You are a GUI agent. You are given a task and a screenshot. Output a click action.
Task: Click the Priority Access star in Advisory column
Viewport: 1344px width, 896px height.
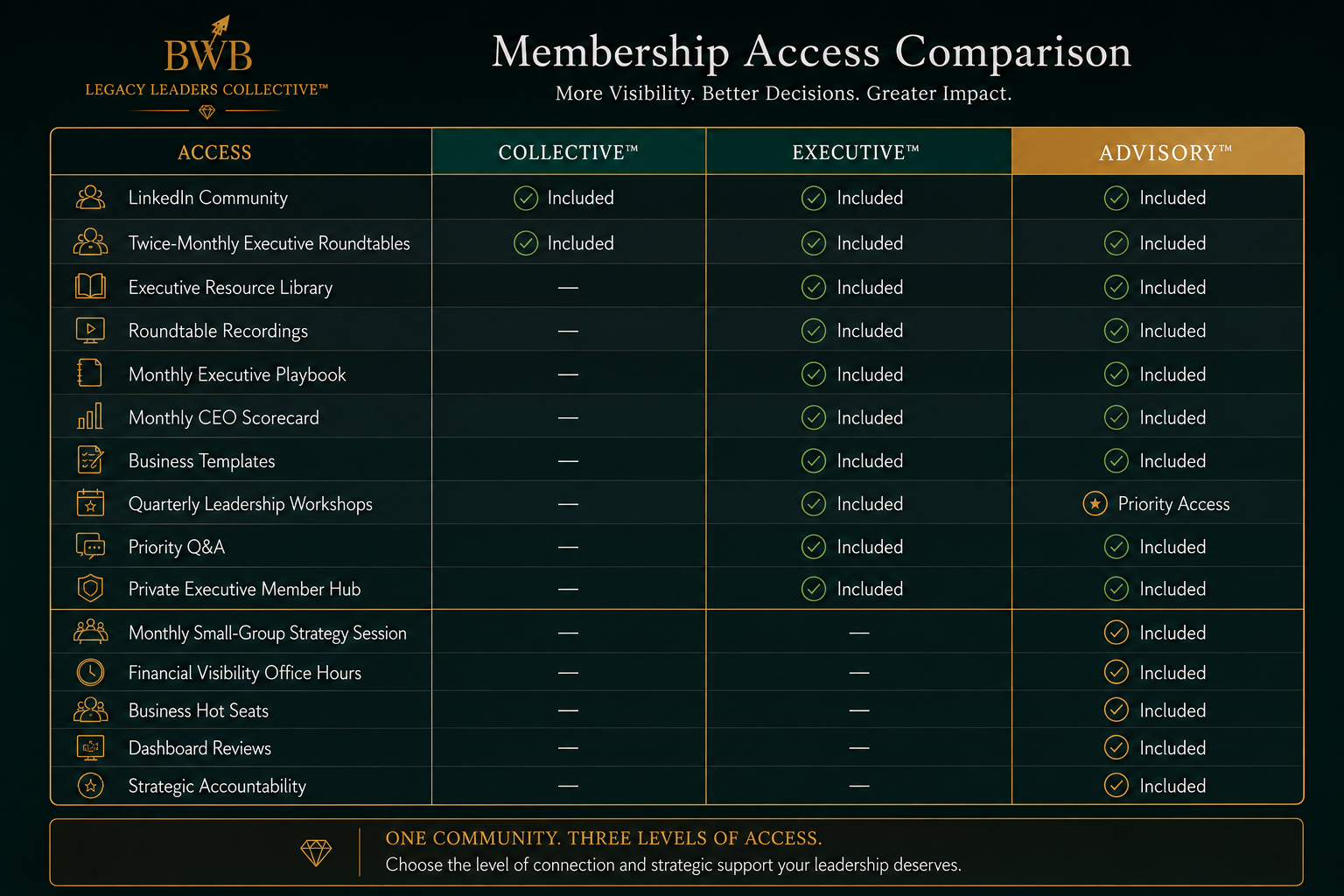click(x=1095, y=504)
